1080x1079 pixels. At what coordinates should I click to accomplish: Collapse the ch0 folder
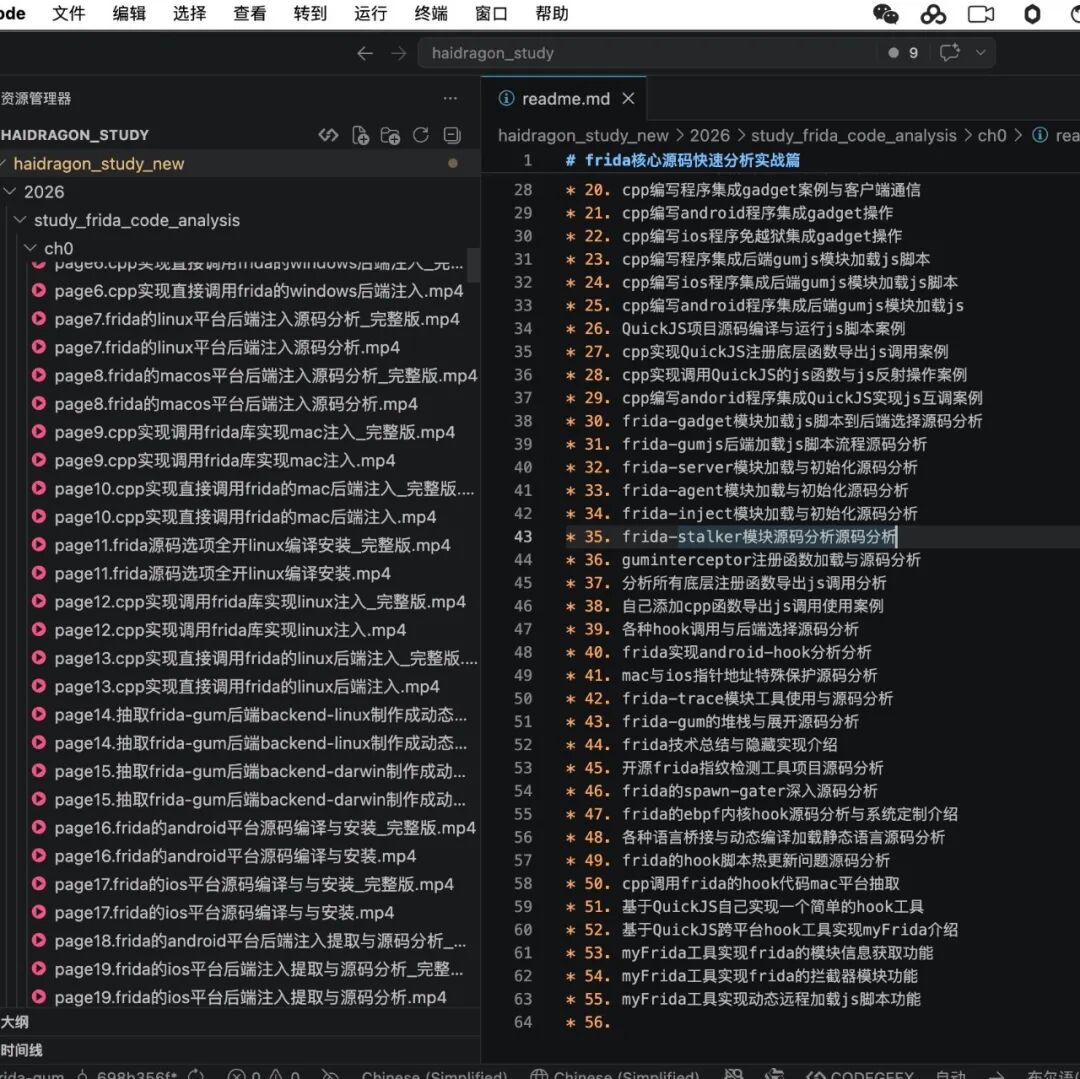(30, 248)
